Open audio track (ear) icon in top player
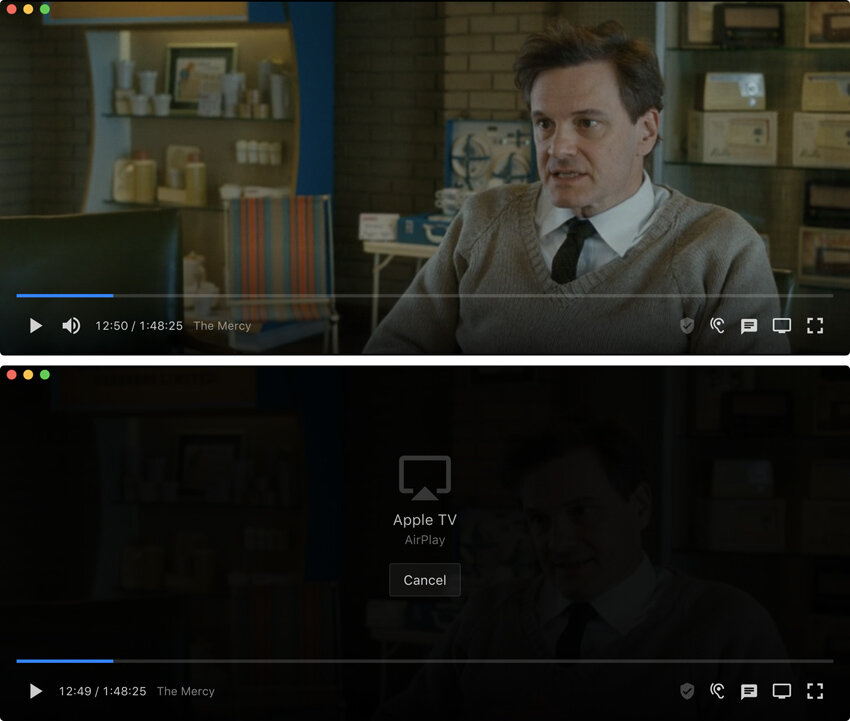Image resolution: width=850 pixels, height=721 pixels. pyautogui.click(x=717, y=326)
